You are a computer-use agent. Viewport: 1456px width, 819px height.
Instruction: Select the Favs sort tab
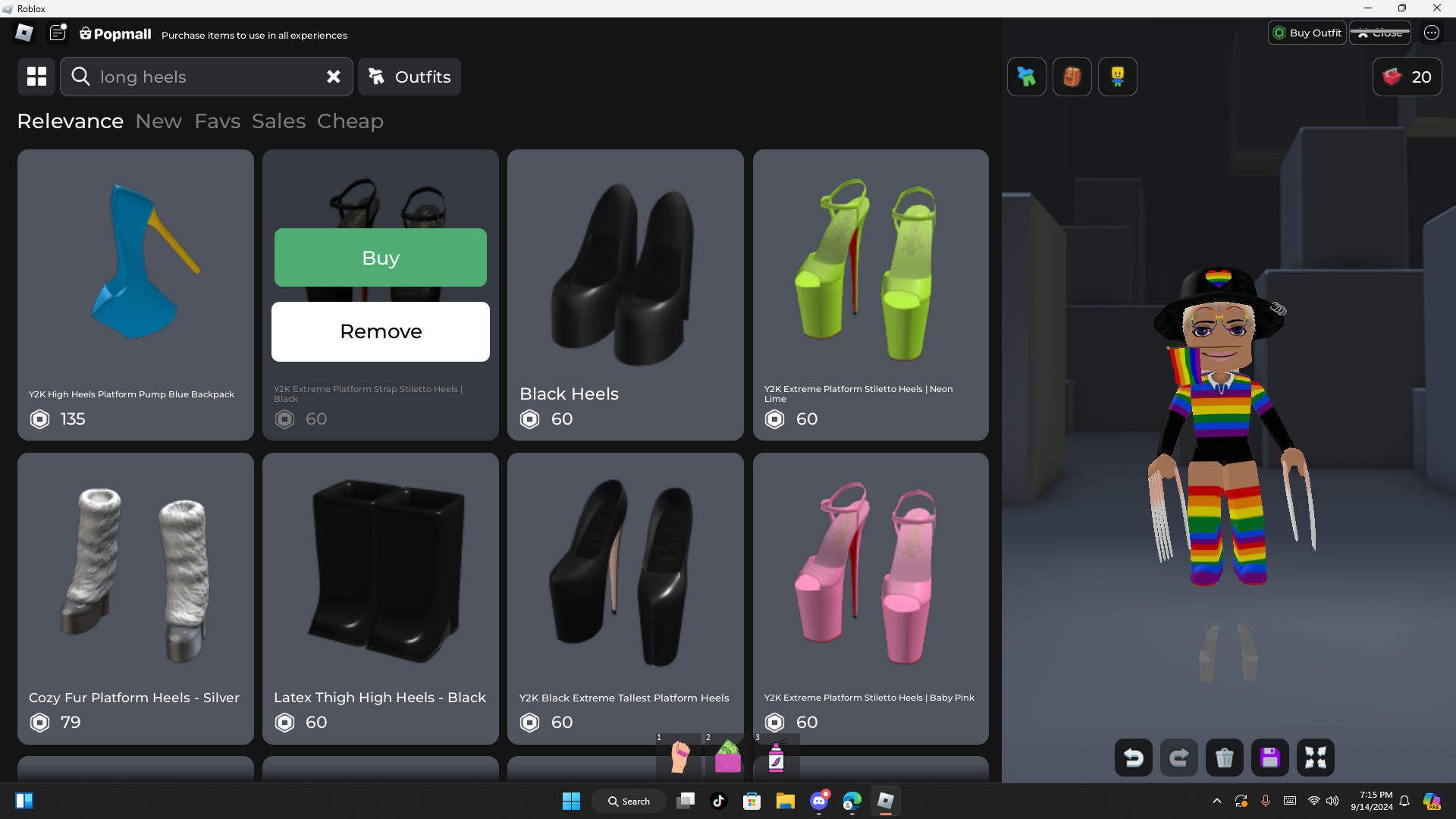pyautogui.click(x=217, y=121)
